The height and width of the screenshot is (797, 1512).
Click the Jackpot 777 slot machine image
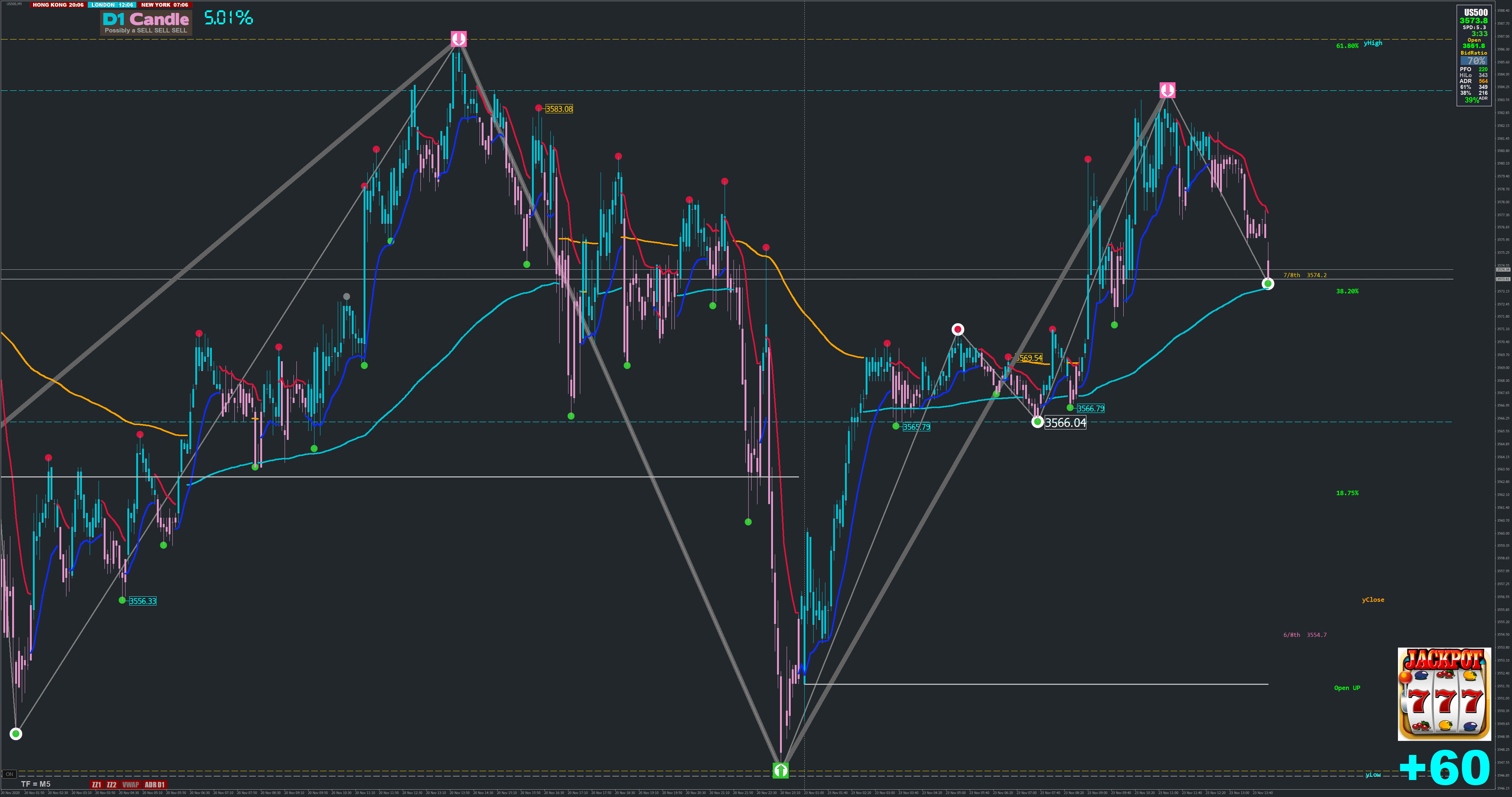click(x=1444, y=694)
